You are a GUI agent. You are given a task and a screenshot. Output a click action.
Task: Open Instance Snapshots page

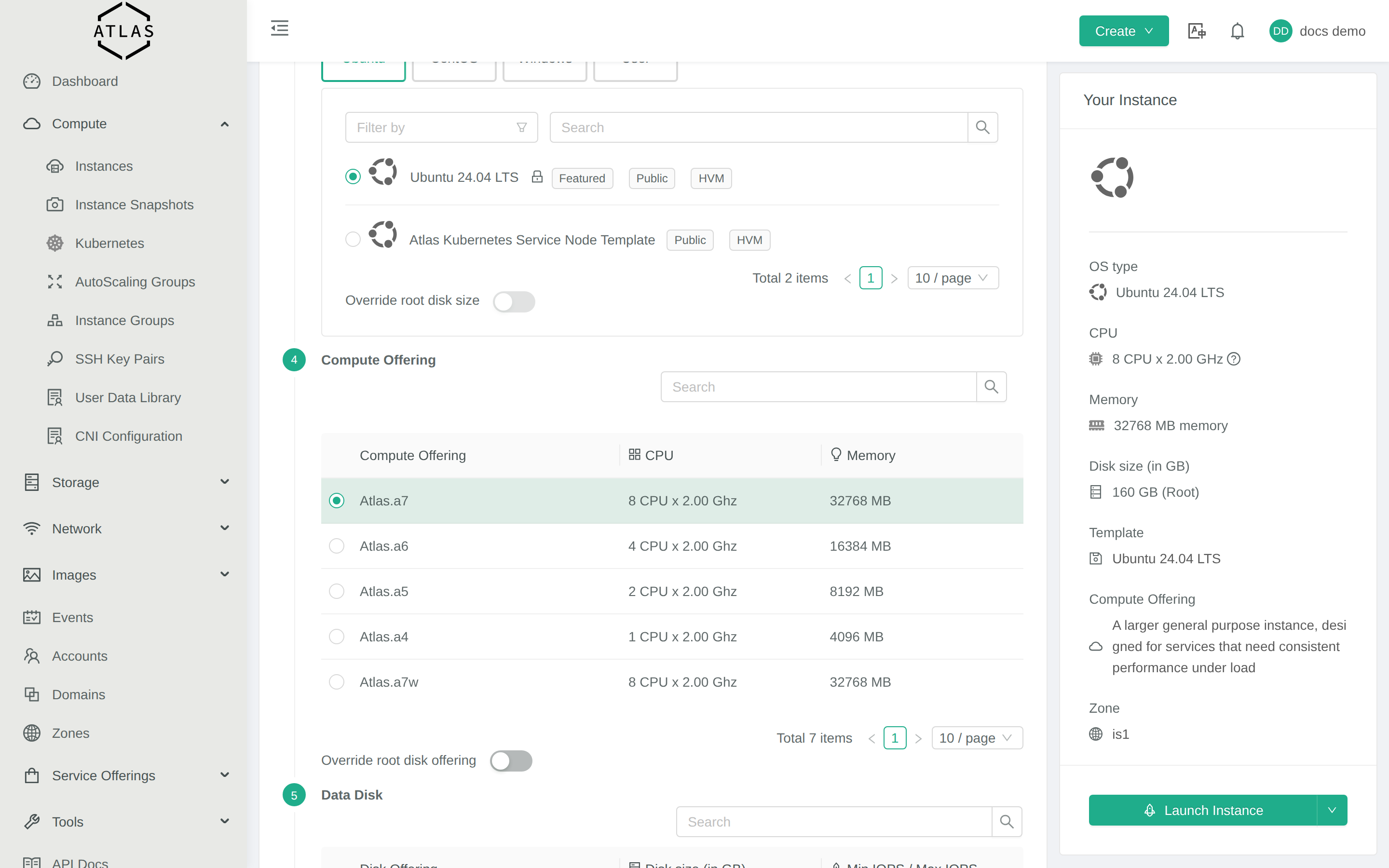point(134,205)
